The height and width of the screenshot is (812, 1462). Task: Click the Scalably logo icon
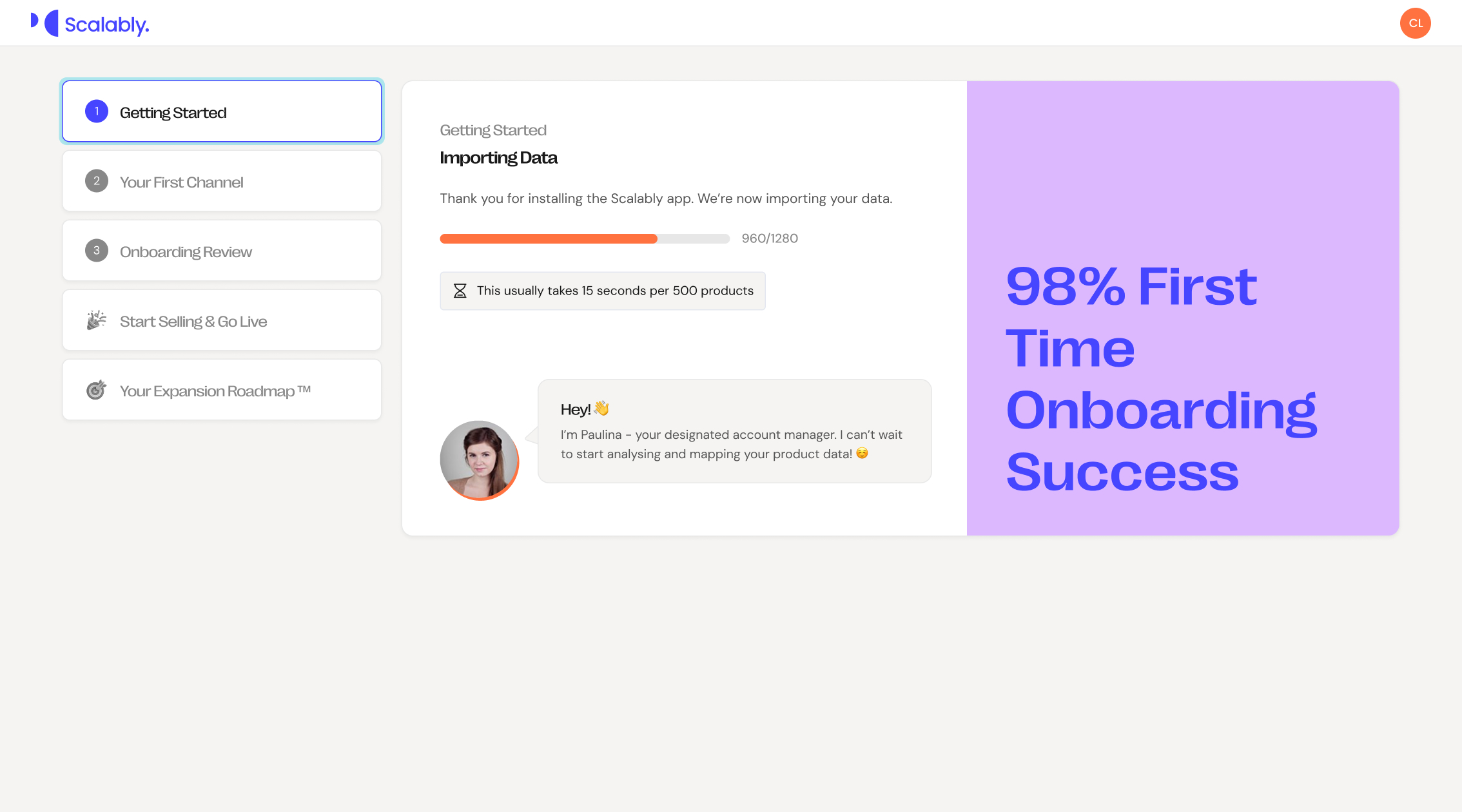click(45, 23)
